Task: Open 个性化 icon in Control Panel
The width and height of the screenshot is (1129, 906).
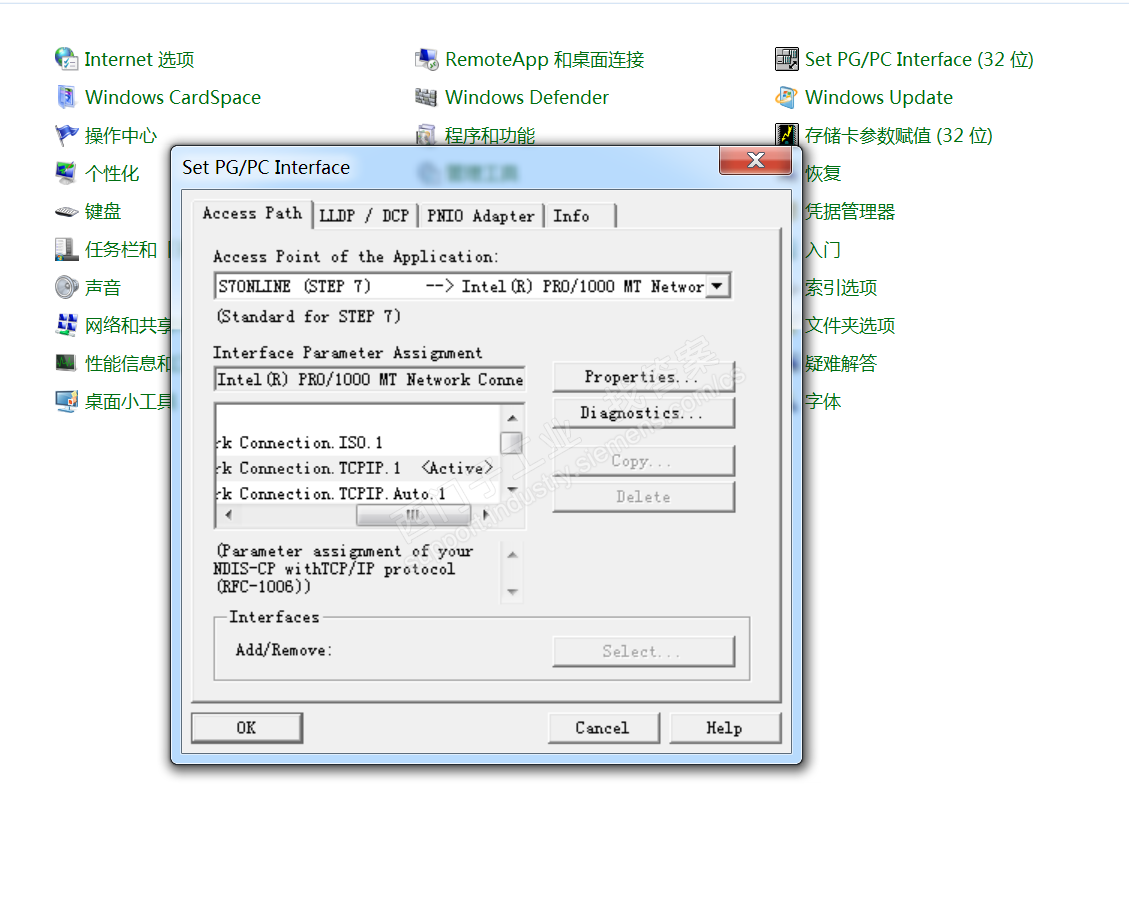Action: pos(66,173)
